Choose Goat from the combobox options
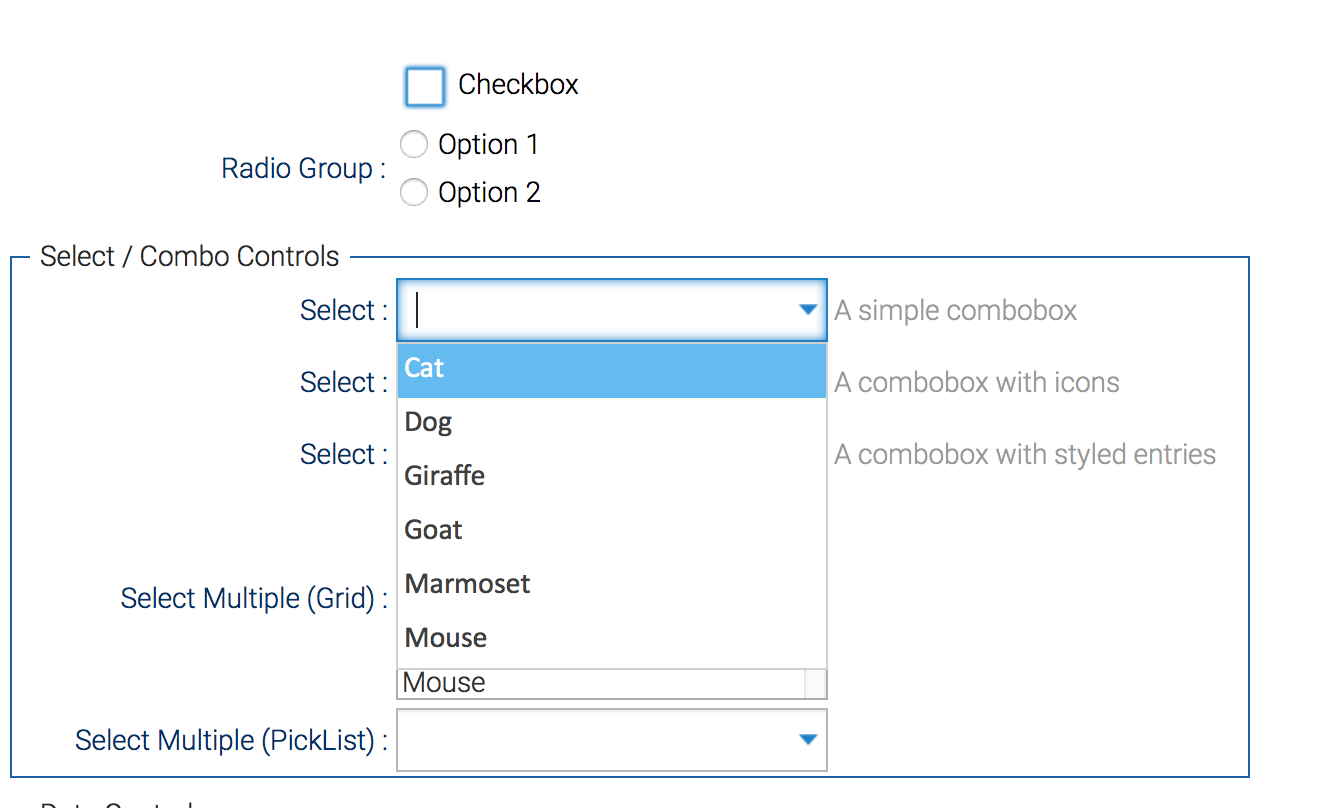The width and height of the screenshot is (1320, 808). click(612, 530)
